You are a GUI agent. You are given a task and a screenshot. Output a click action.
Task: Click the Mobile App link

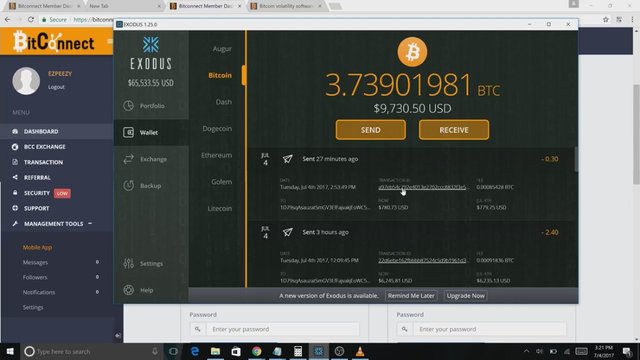pos(37,247)
